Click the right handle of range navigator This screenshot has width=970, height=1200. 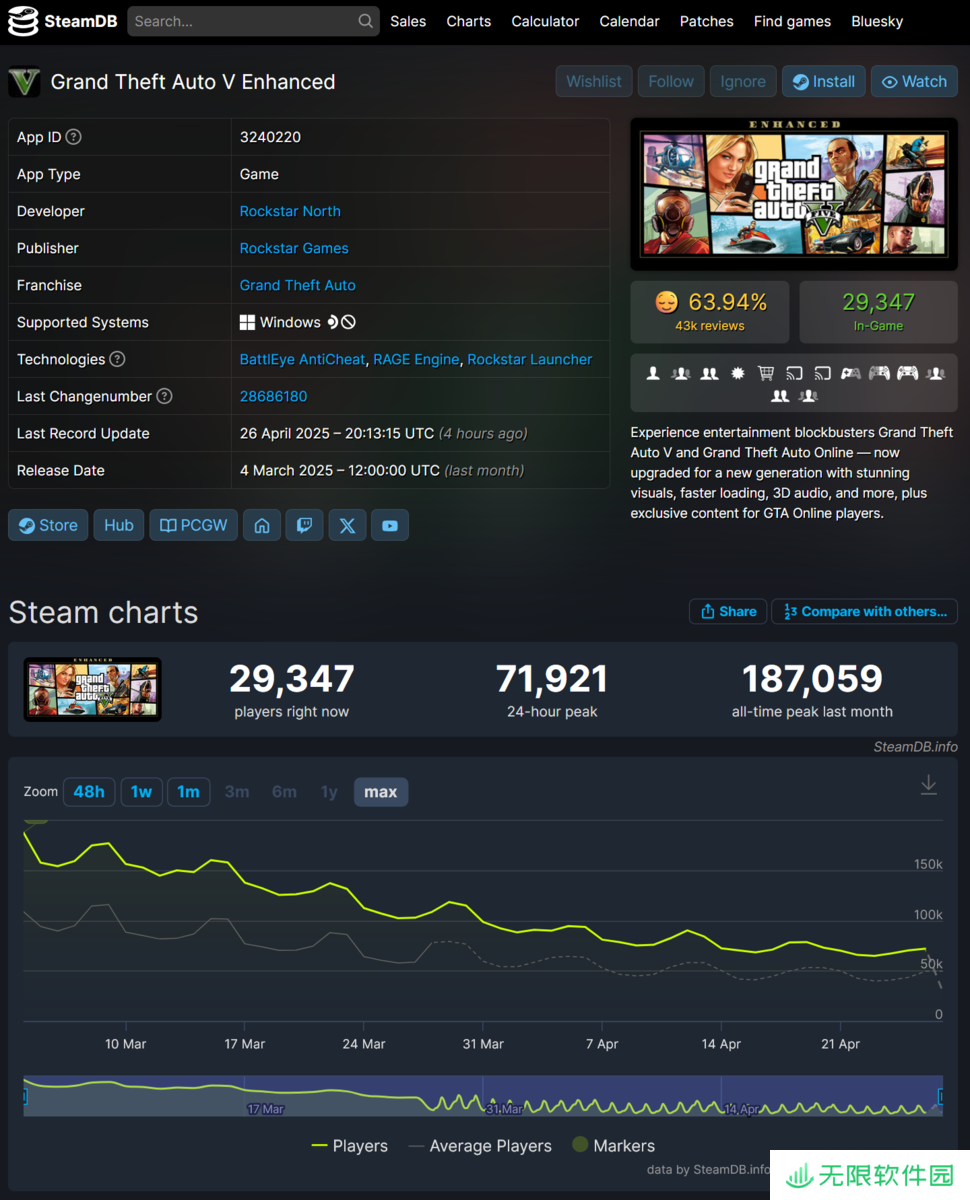coord(940,1096)
